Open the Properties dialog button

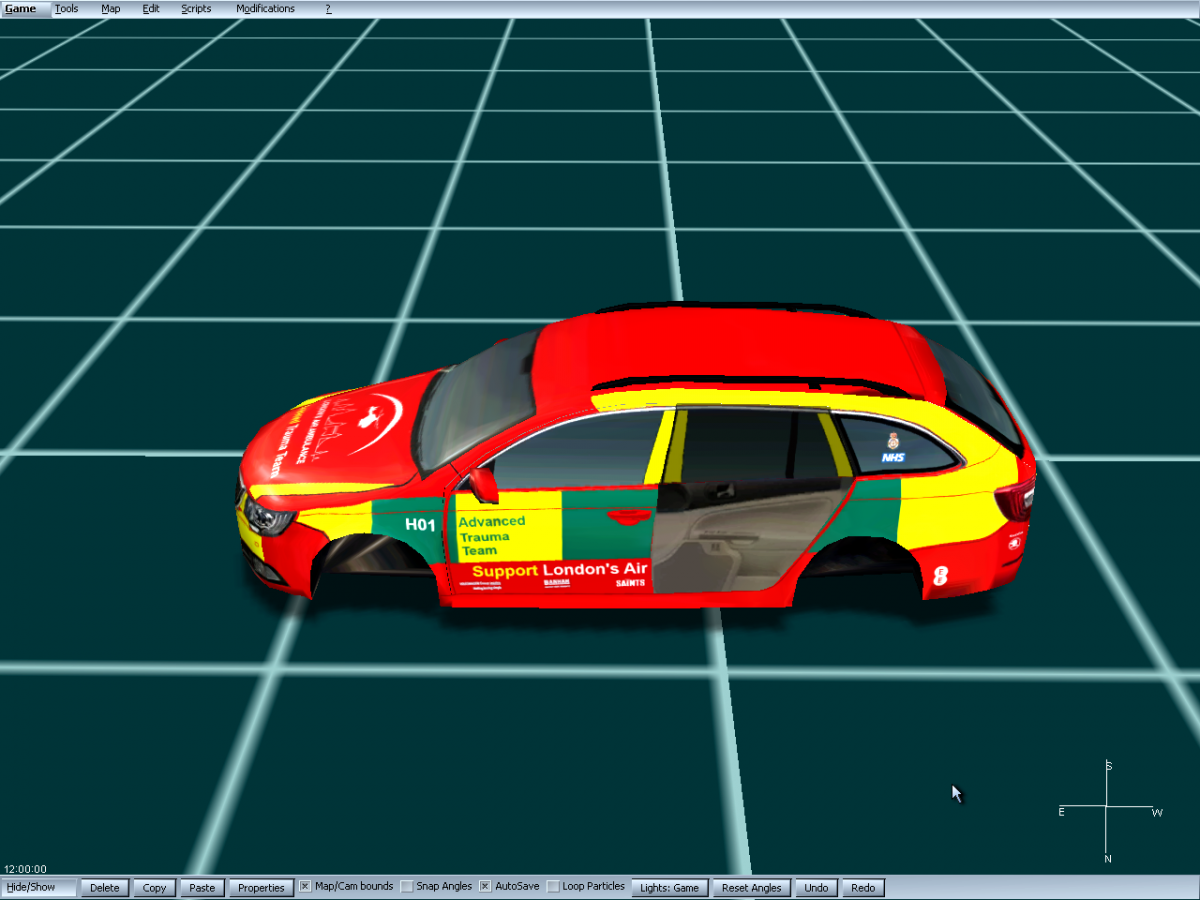[x=261, y=887]
